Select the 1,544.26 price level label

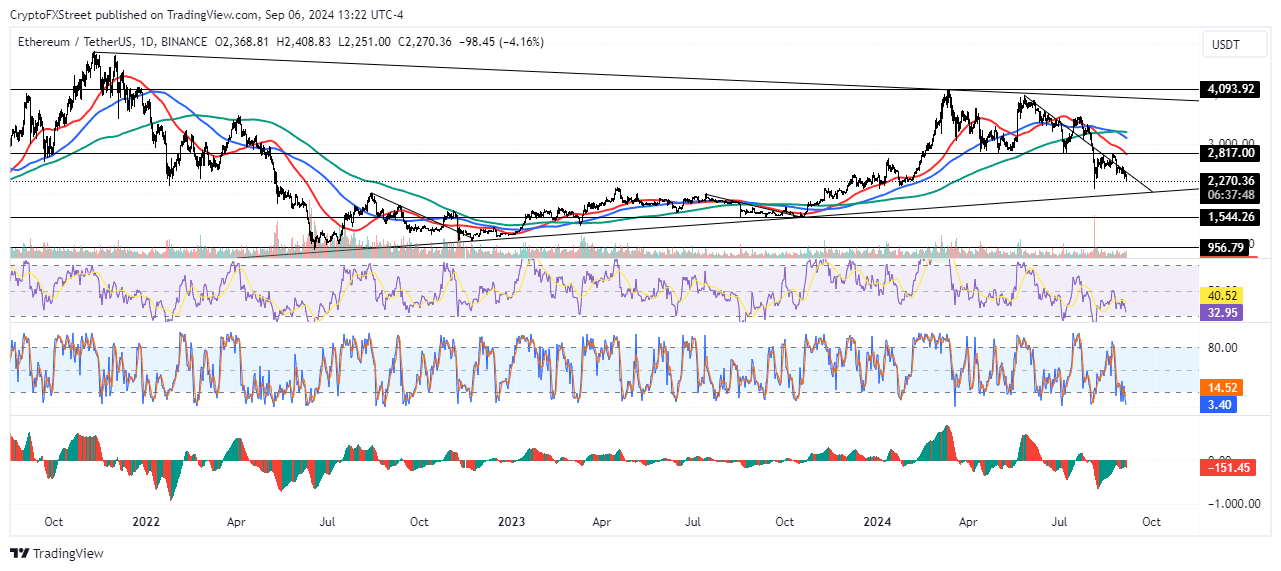tap(1231, 217)
